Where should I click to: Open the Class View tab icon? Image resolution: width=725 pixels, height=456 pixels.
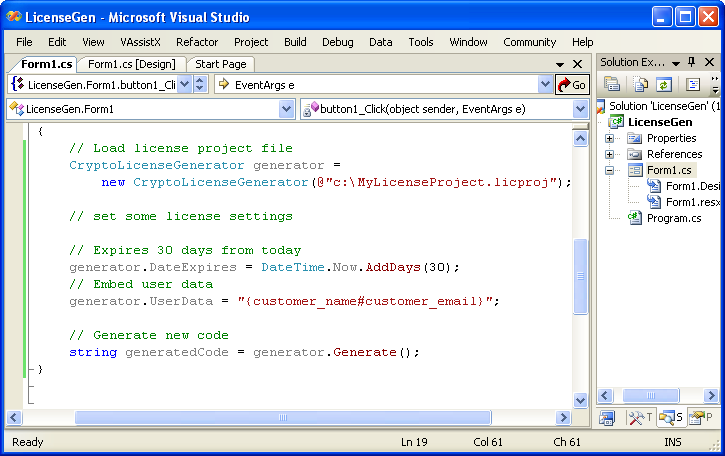(607, 418)
